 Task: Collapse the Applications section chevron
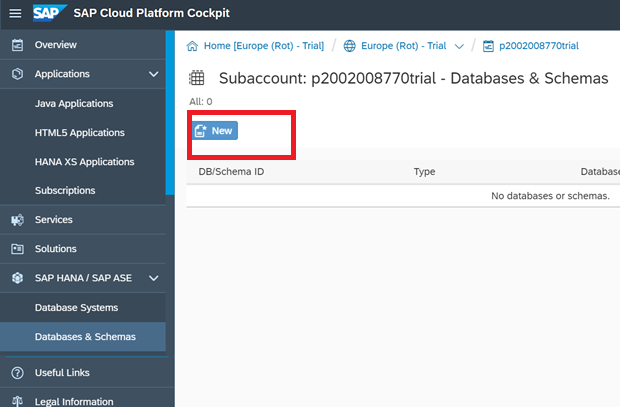(153, 74)
